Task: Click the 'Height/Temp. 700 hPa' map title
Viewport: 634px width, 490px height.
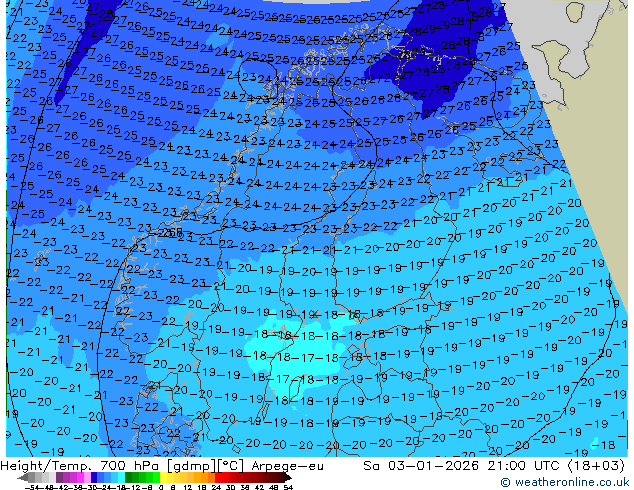Action: [80, 466]
